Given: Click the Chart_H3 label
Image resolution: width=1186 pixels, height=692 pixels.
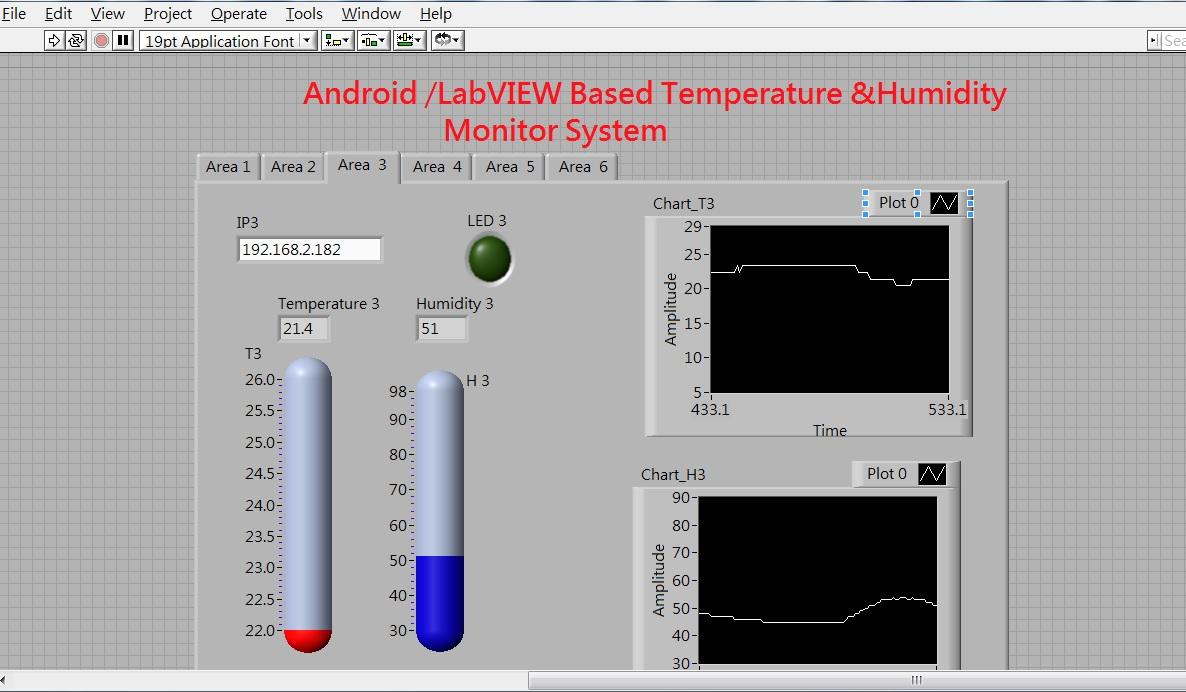Looking at the screenshot, I should (x=672, y=474).
